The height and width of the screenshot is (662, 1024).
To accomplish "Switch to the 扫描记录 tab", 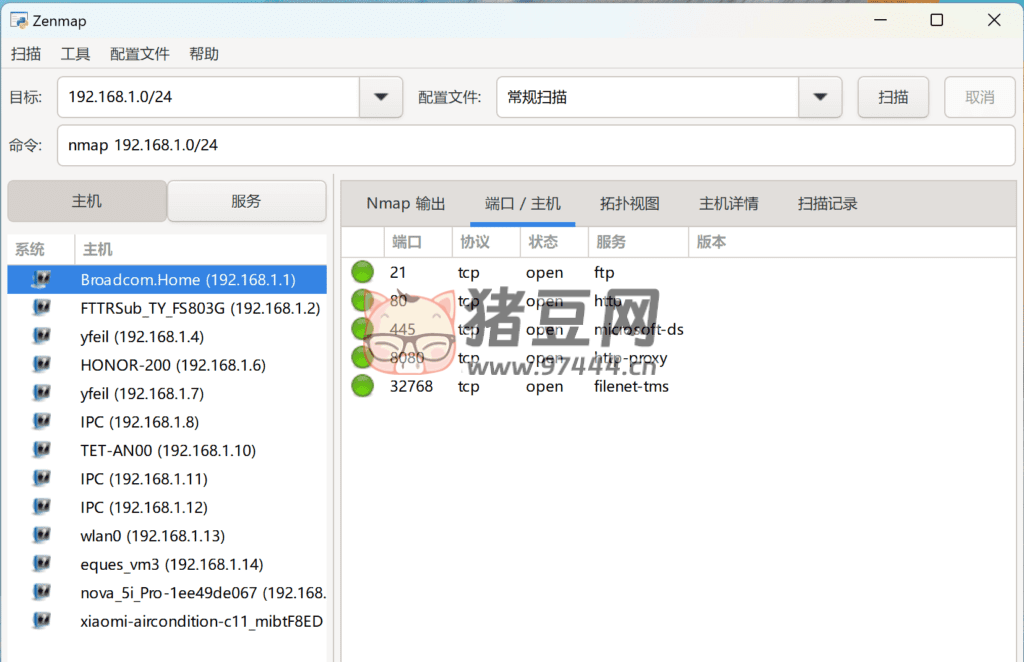I will pyautogui.click(x=827, y=204).
